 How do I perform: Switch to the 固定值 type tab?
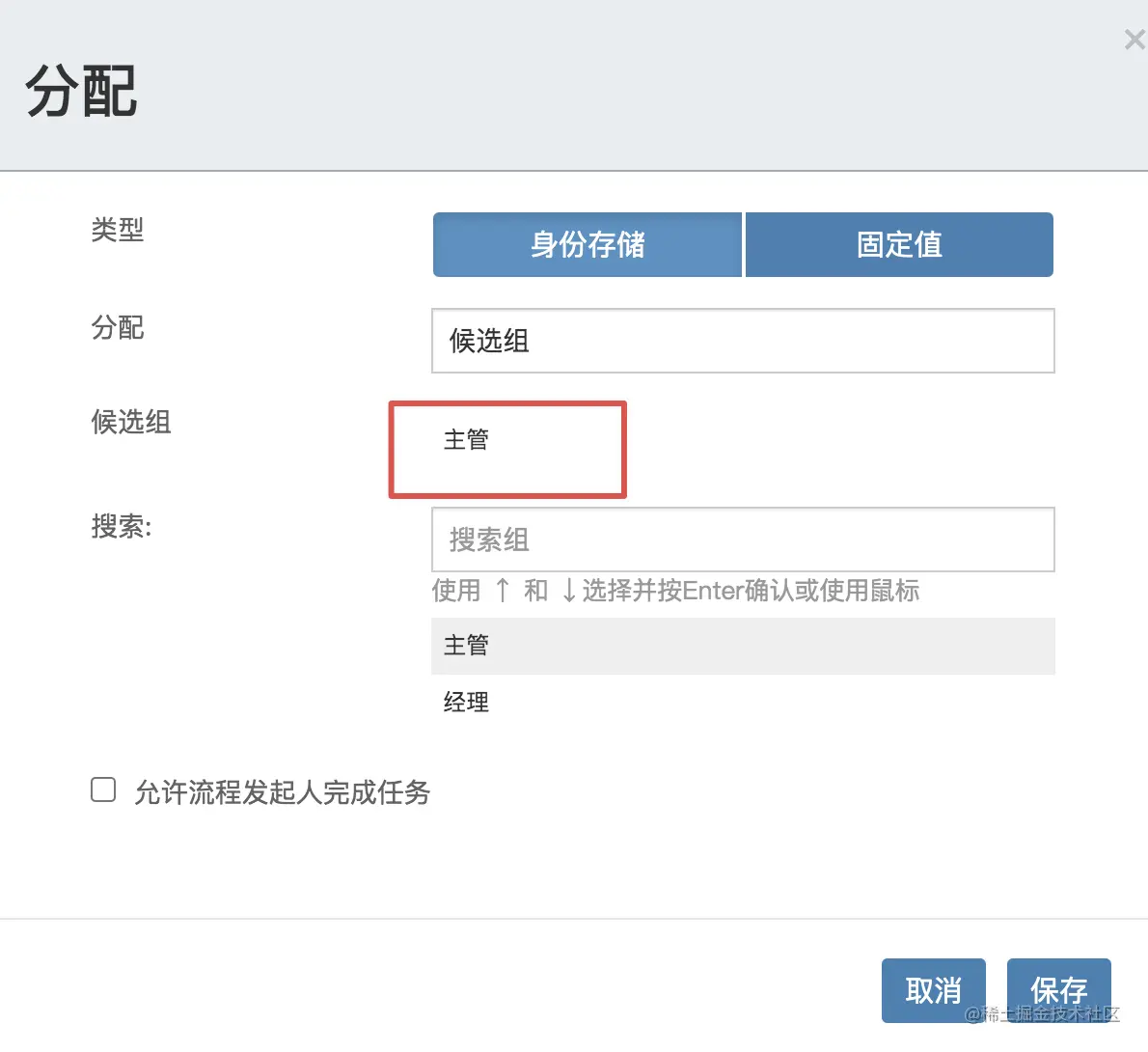pyautogui.click(x=899, y=245)
